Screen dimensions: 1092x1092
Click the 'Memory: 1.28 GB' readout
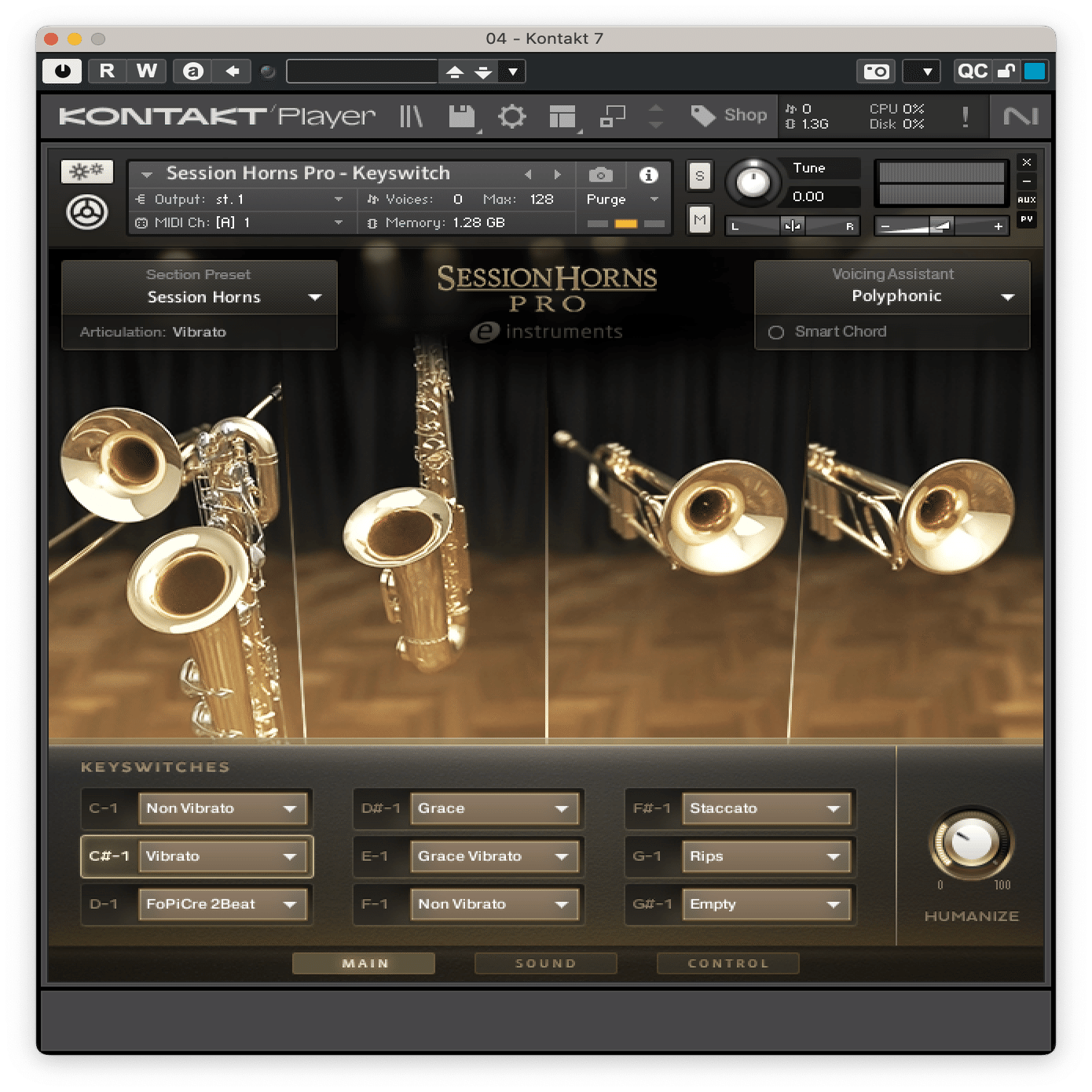click(437, 223)
